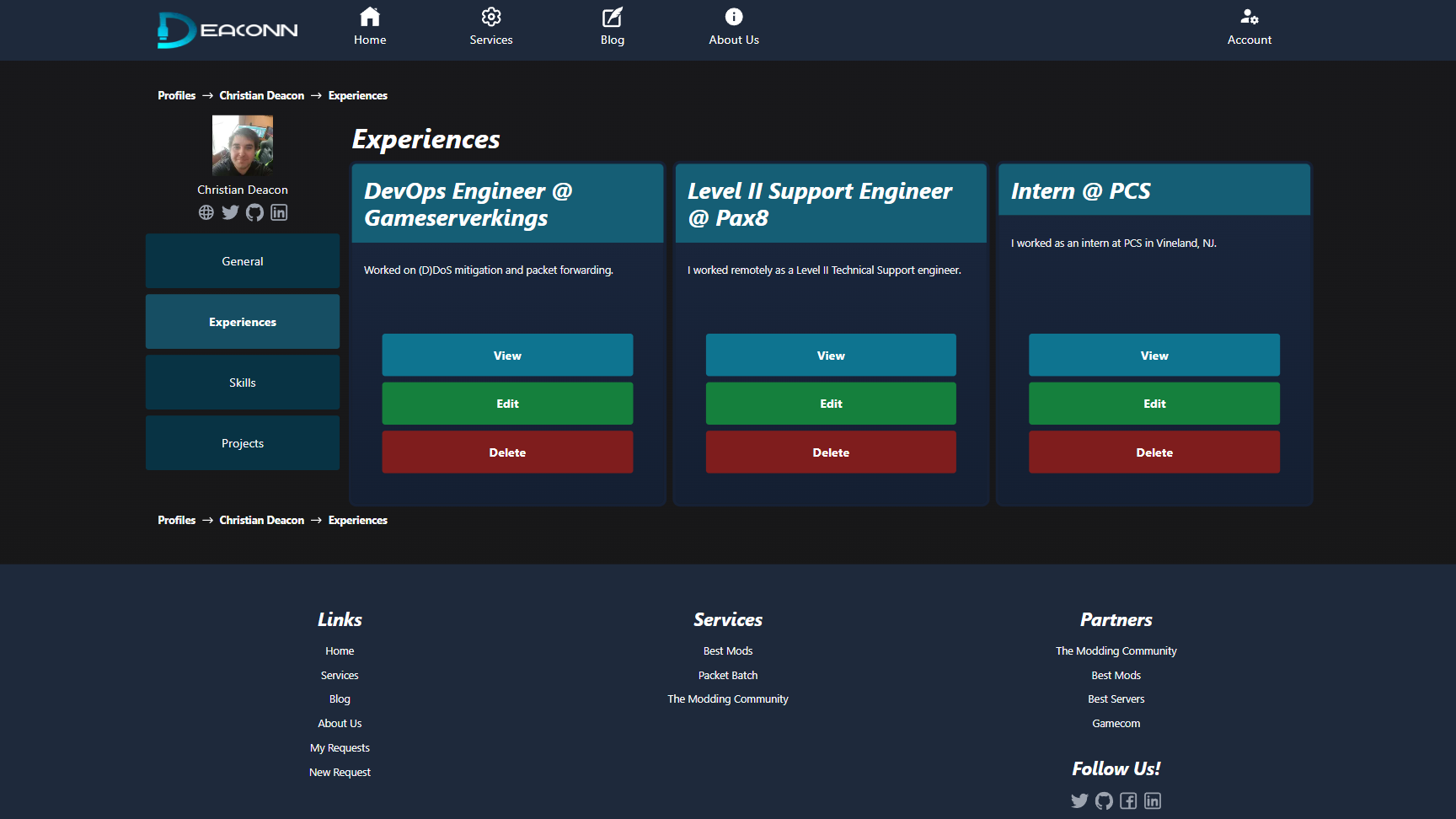This screenshot has width=1456, height=819.
Task: Open Christian Deacon's LinkedIn profile icon
Action: click(279, 212)
